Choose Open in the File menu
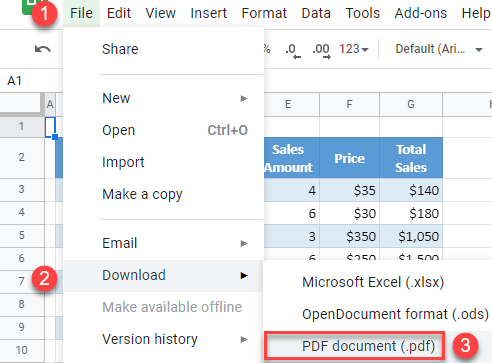 click(x=164, y=130)
